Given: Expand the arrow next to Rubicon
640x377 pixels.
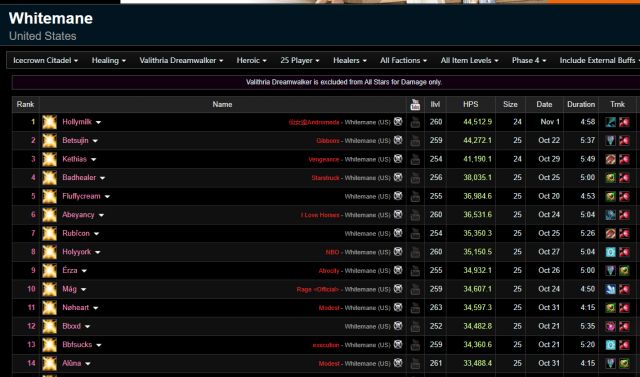Looking at the screenshot, I should pyautogui.click(x=96, y=234).
